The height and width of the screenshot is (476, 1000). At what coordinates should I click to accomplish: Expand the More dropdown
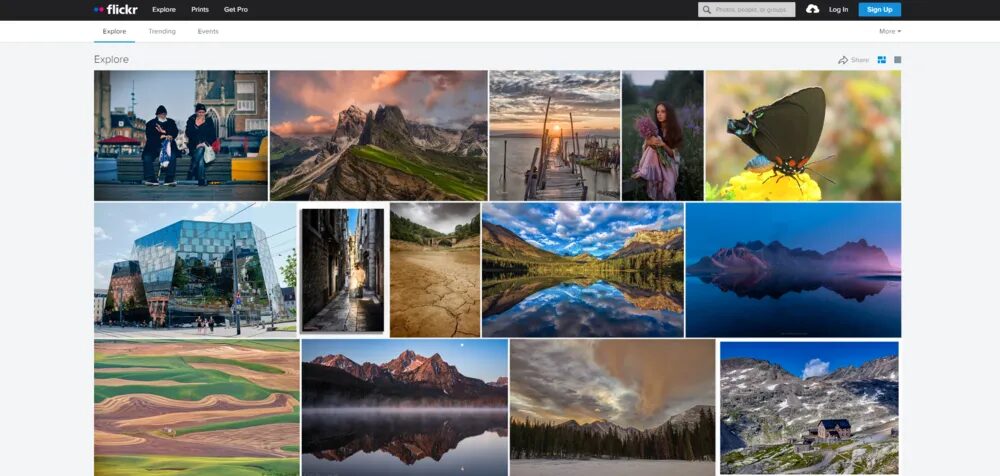[x=890, y=31]
